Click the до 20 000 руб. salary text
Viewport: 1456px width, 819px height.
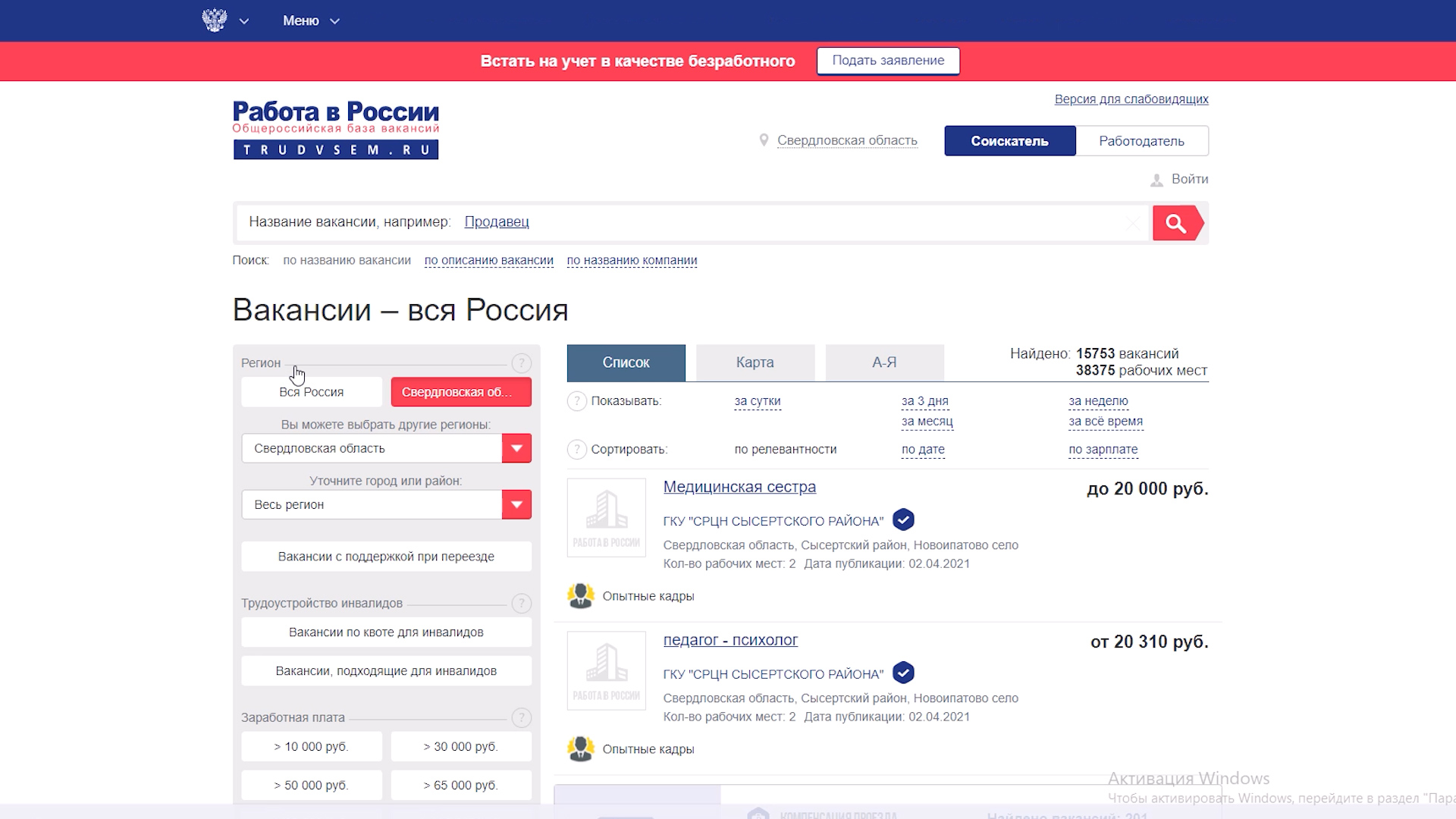1147,489
